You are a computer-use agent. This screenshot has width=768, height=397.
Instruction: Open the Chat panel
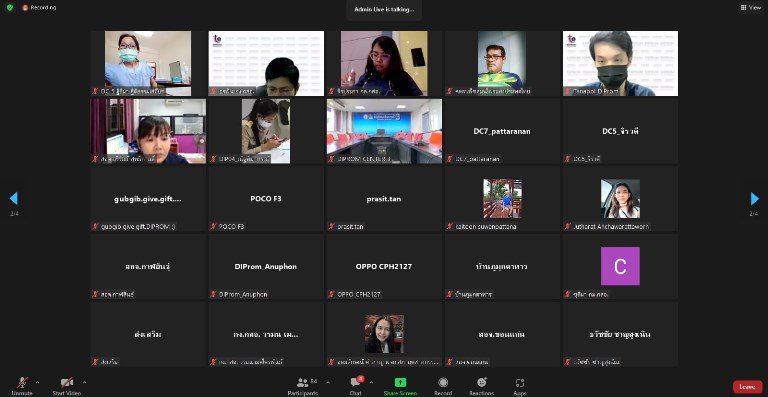[x=356, y=382]
